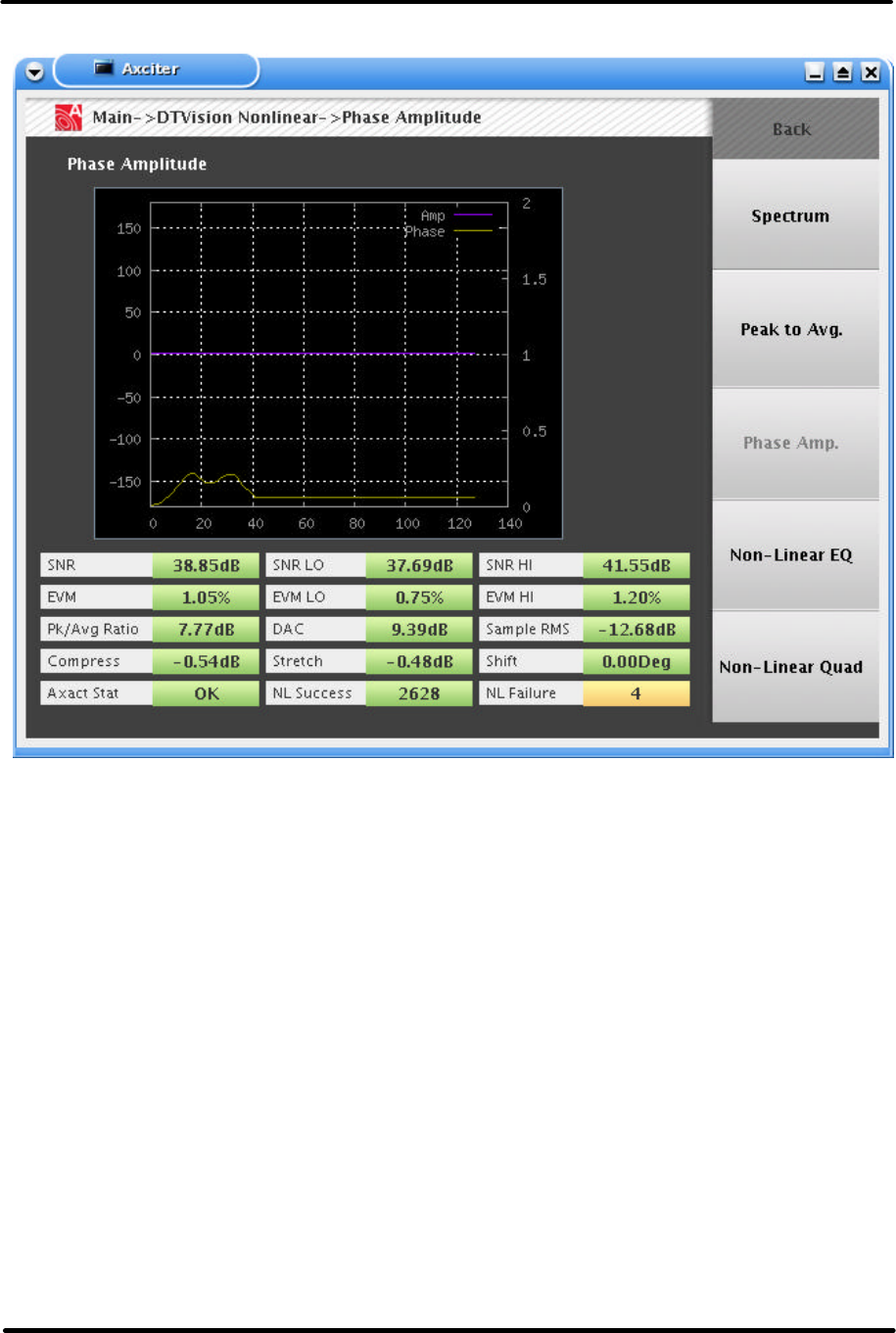Click the breadcrumb path Main->DTVision Nonlinear
This screenshot has height=1333, width=896.
point(206,118)
